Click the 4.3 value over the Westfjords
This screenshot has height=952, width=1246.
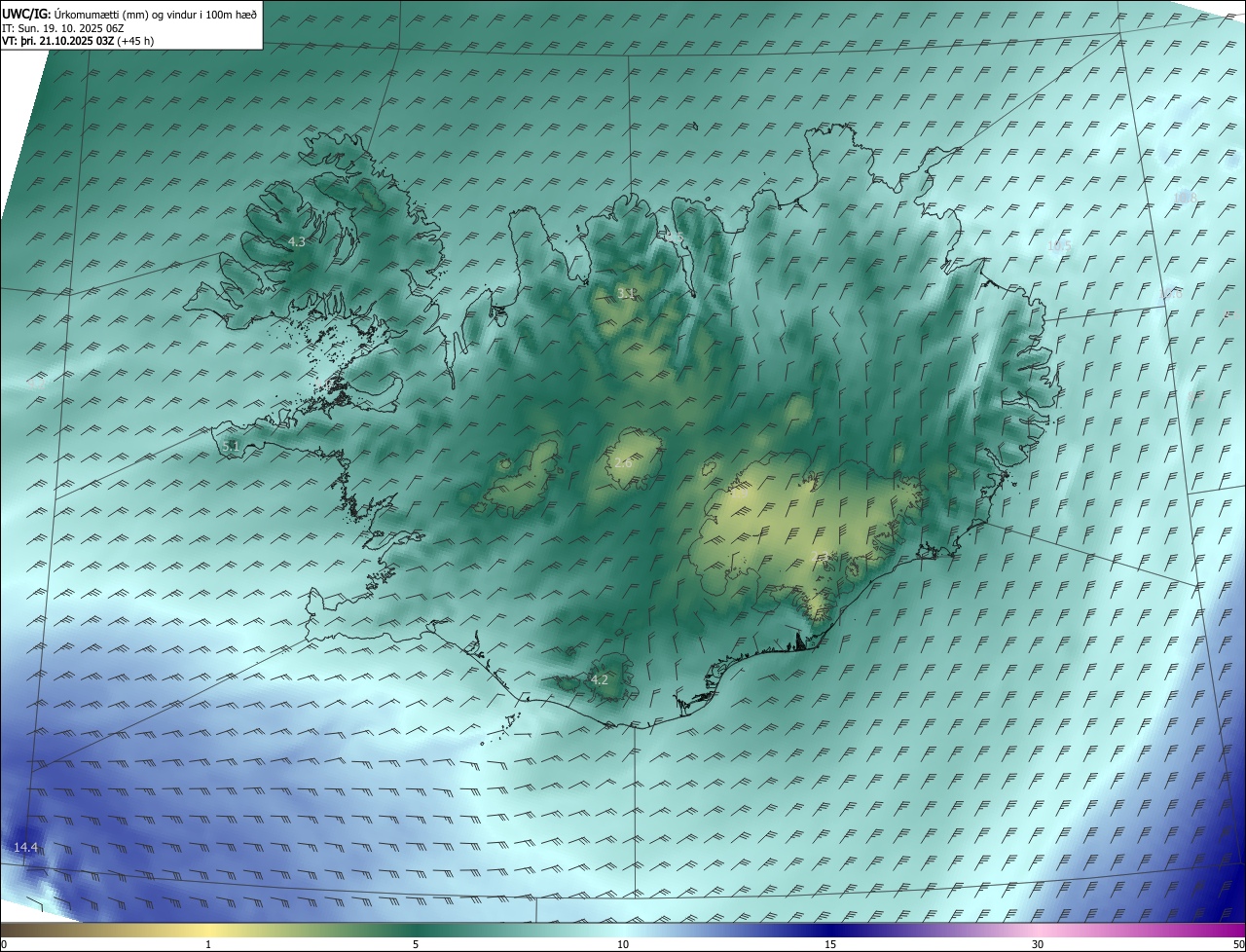(x=297, y=241)
